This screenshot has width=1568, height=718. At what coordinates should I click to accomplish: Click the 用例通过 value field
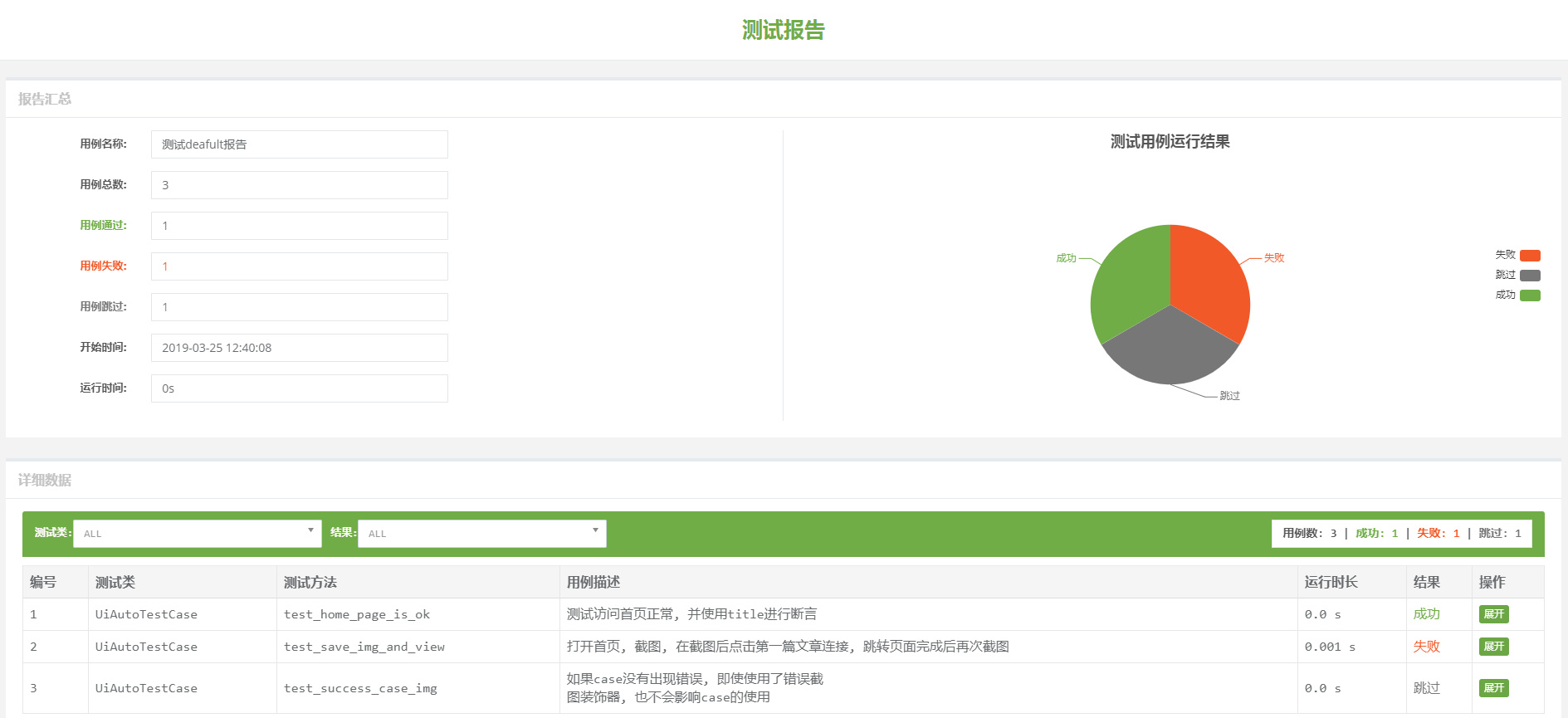[300, 226]
